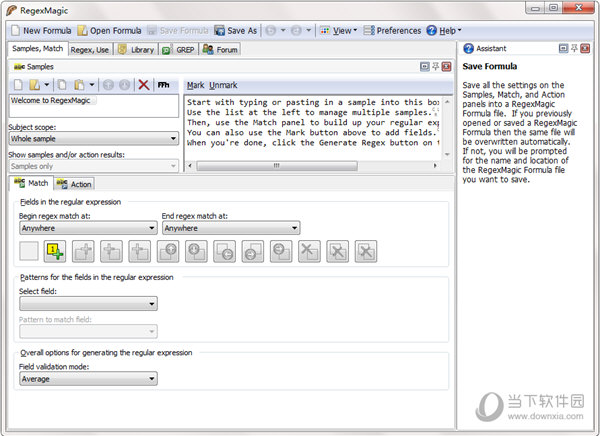Float the Samples panel via restore icon

(x=425, y=67)
